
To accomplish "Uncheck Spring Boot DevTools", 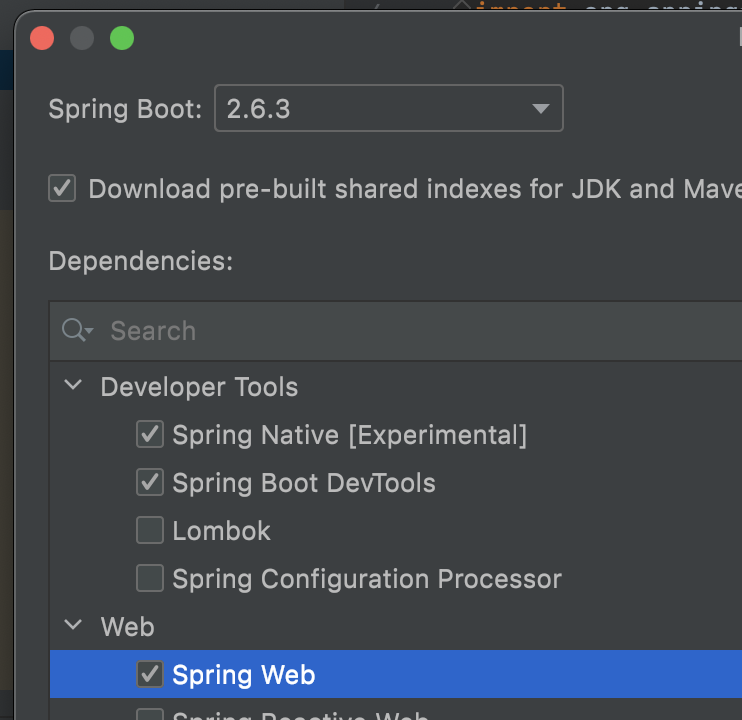I will tap(150, 482).
